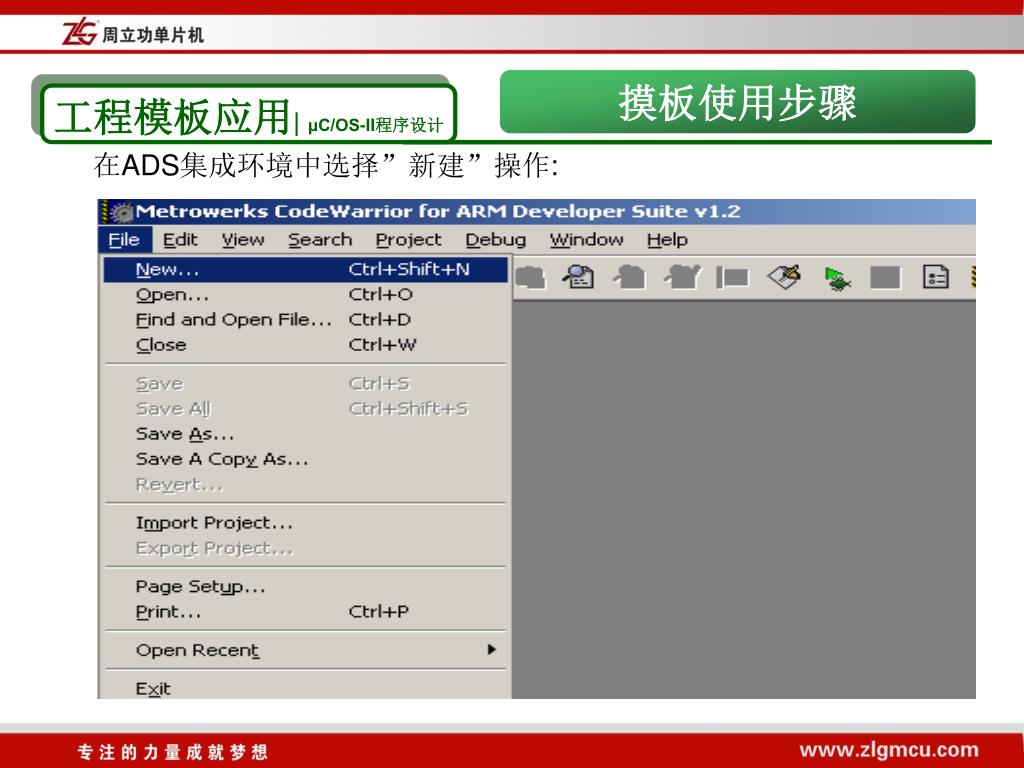The image size is (1024, 768).
Task: Click the greyed-out Save menu entry
Action: click(x=306, y=383)
